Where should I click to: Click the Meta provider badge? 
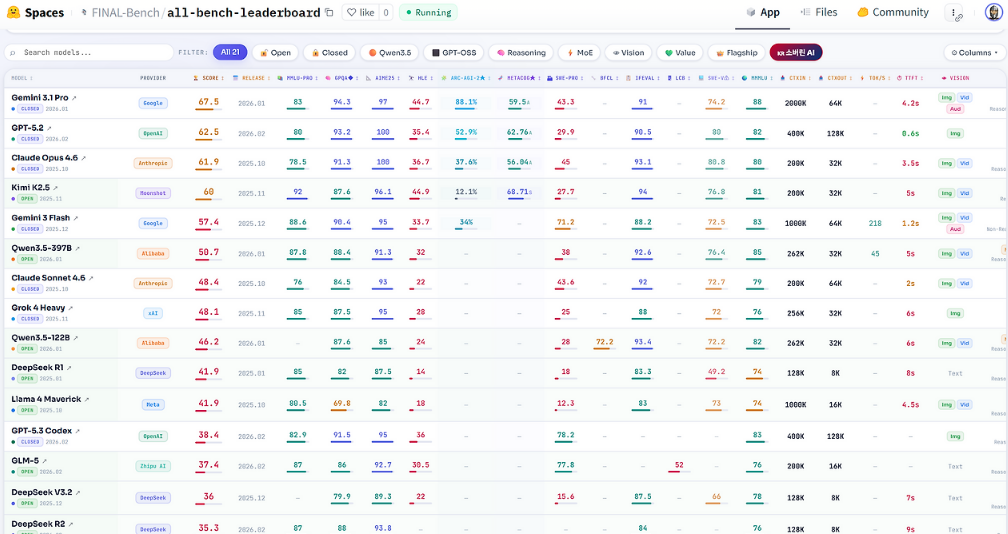(x=153, y=404)
